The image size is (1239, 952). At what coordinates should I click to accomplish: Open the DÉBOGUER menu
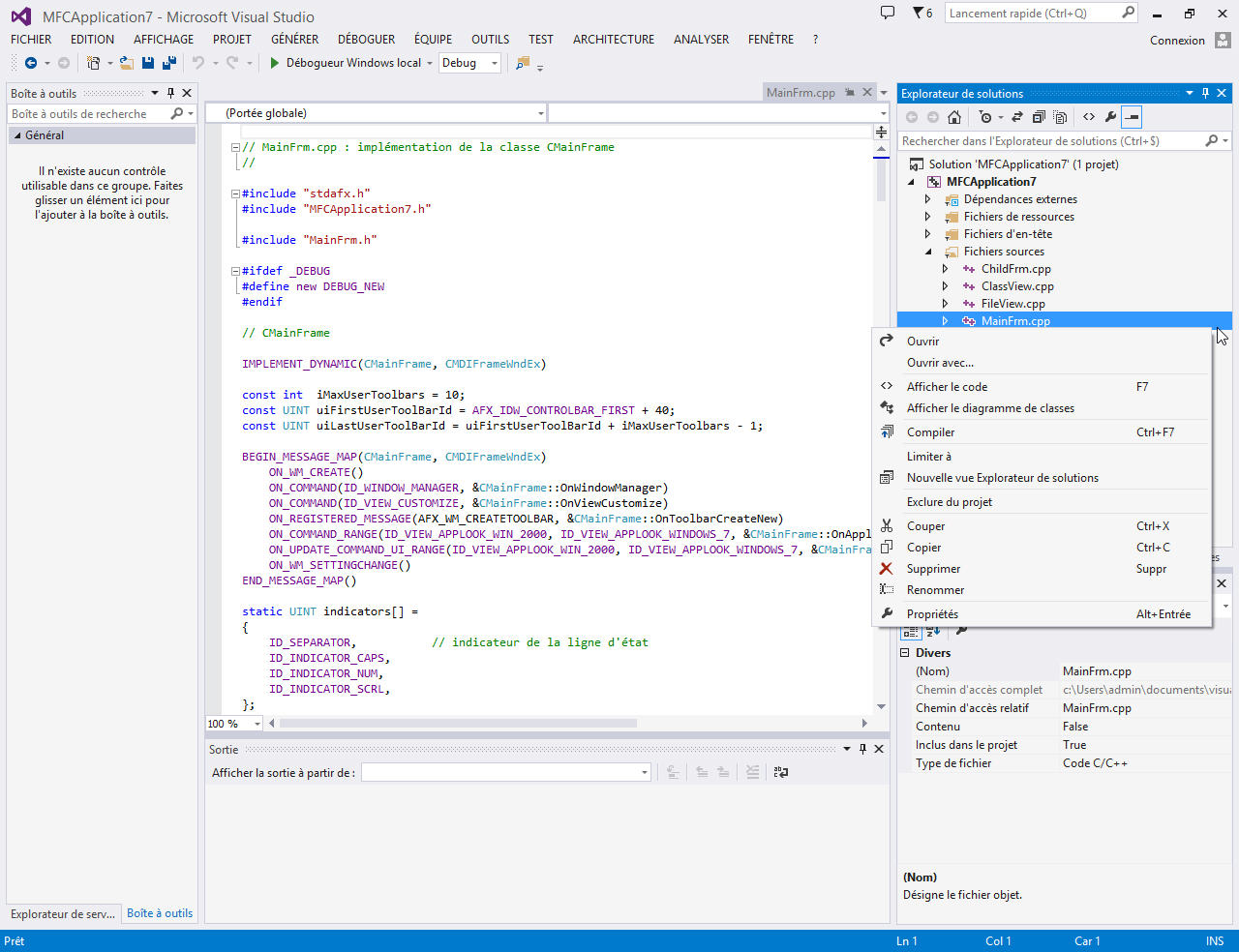[367, 40]
